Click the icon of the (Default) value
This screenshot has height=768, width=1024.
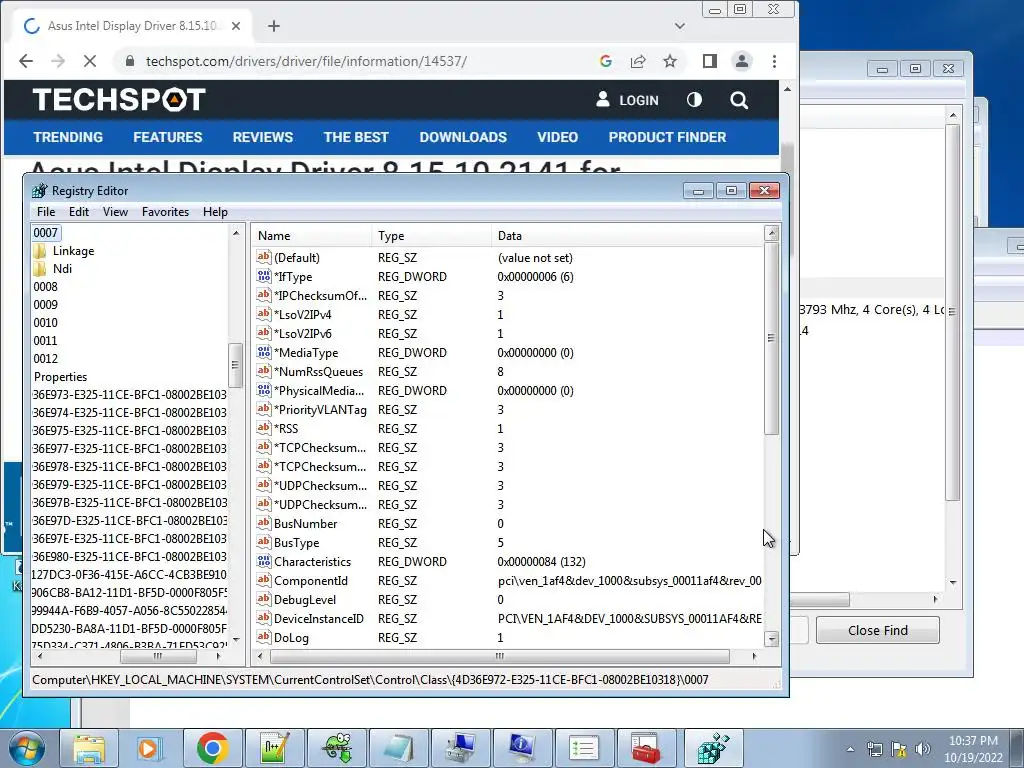click(264, 257)
